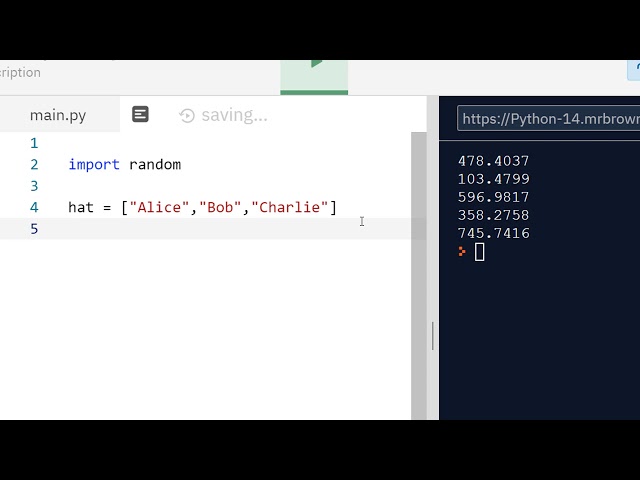Click console output 103.4799
The height and width of the screenshot is (480, 640).
pyautogui.click(x=493, y=179)
